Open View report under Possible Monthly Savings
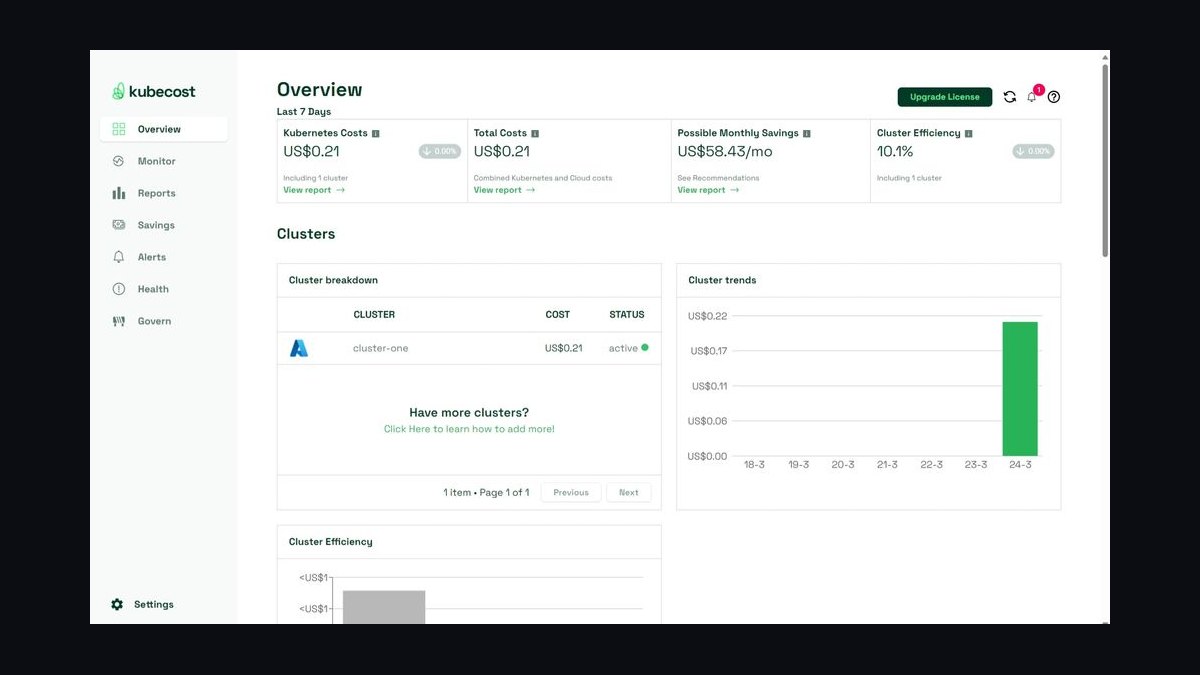This screenshot has width=1200, height=675. 708,190
